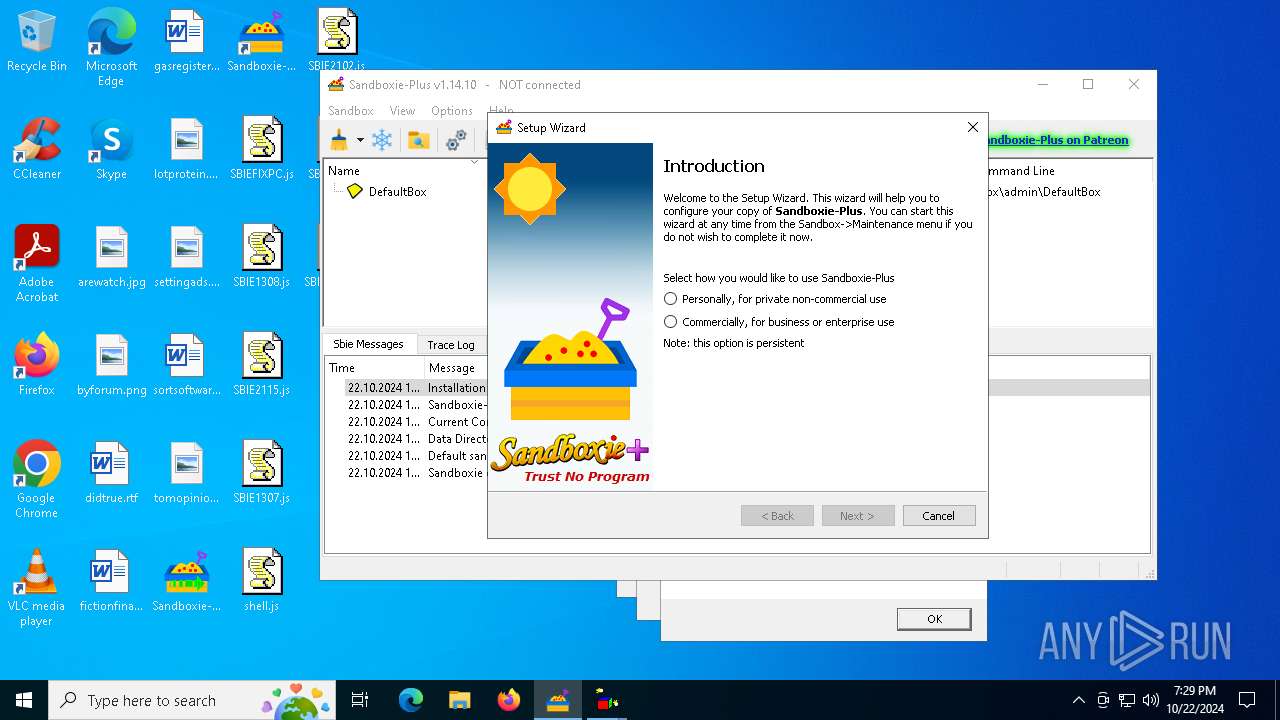Viewport: 1280px width, 720px height.
Task: Open the Sandboxie icon in bottom row
Action: (x=186, y=582)
